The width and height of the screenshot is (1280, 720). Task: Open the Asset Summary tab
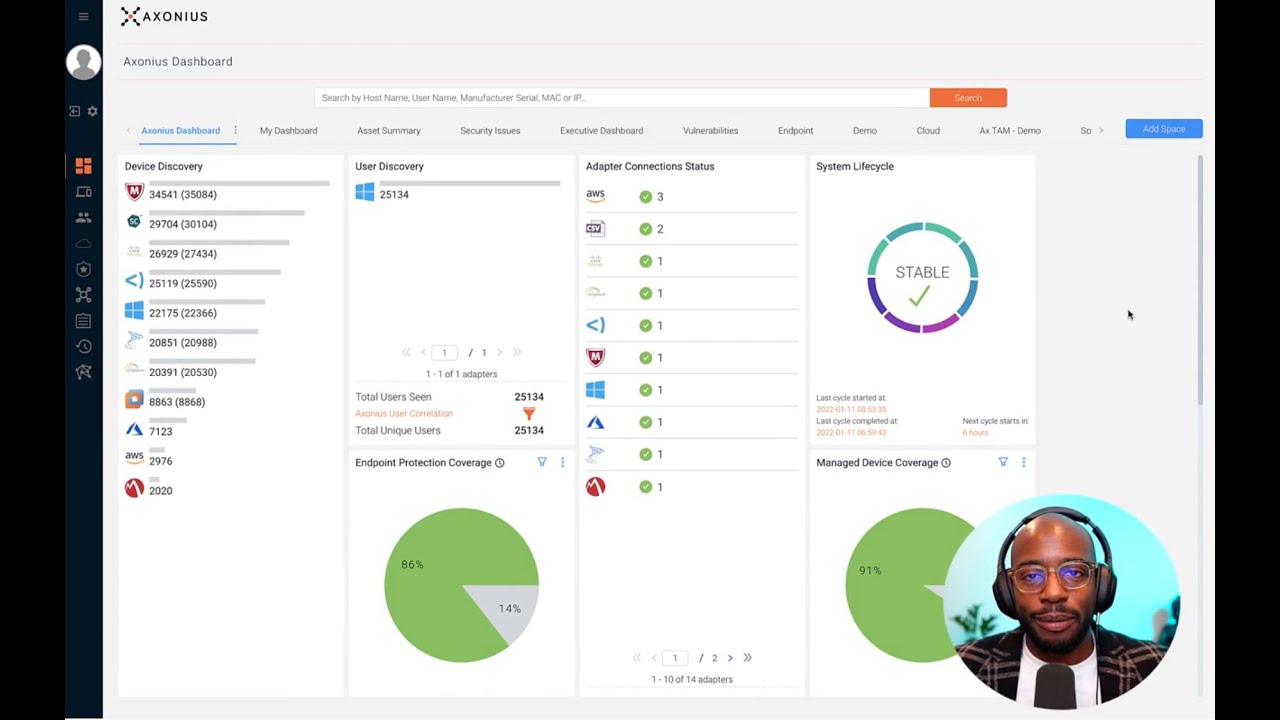[x=389, y=130]
